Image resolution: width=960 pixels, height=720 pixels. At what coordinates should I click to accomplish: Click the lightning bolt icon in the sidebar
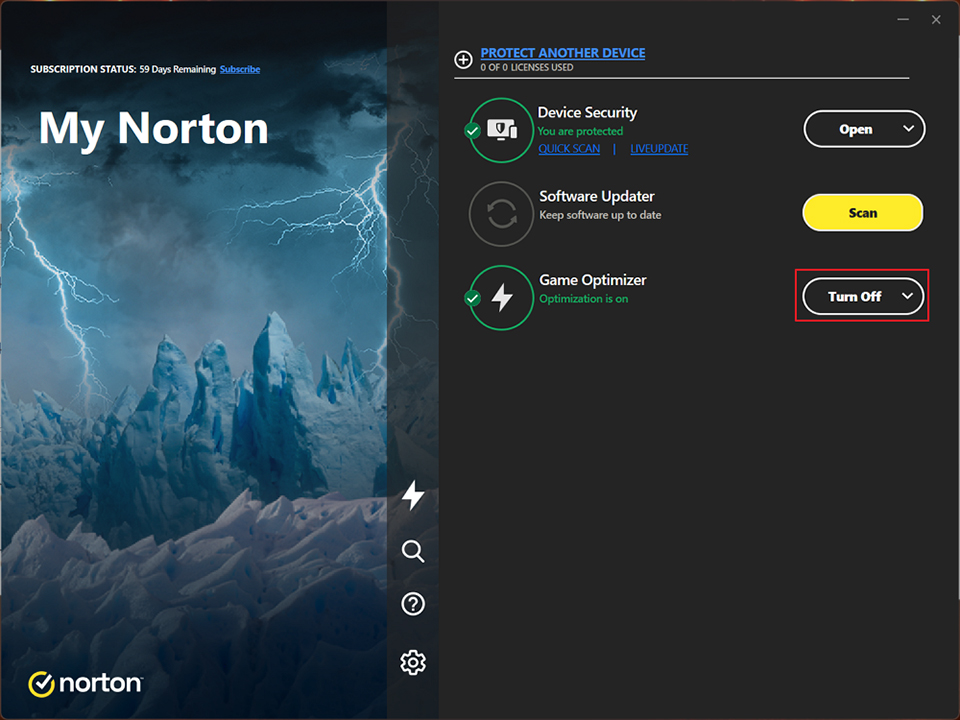(x=413, y=495)
